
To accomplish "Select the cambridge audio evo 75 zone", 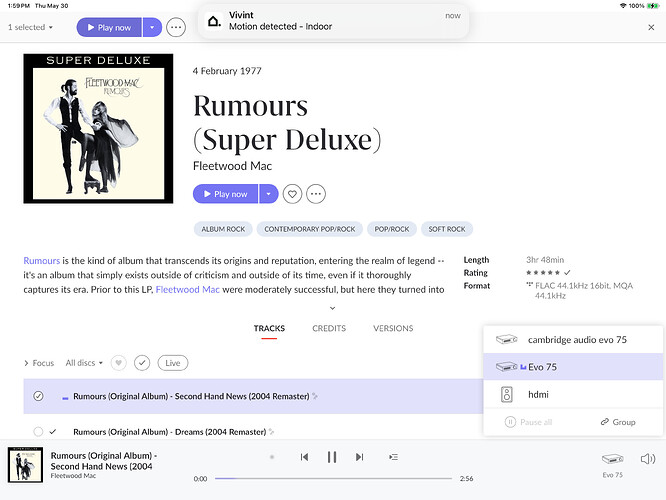I will (x=573, y=339).
